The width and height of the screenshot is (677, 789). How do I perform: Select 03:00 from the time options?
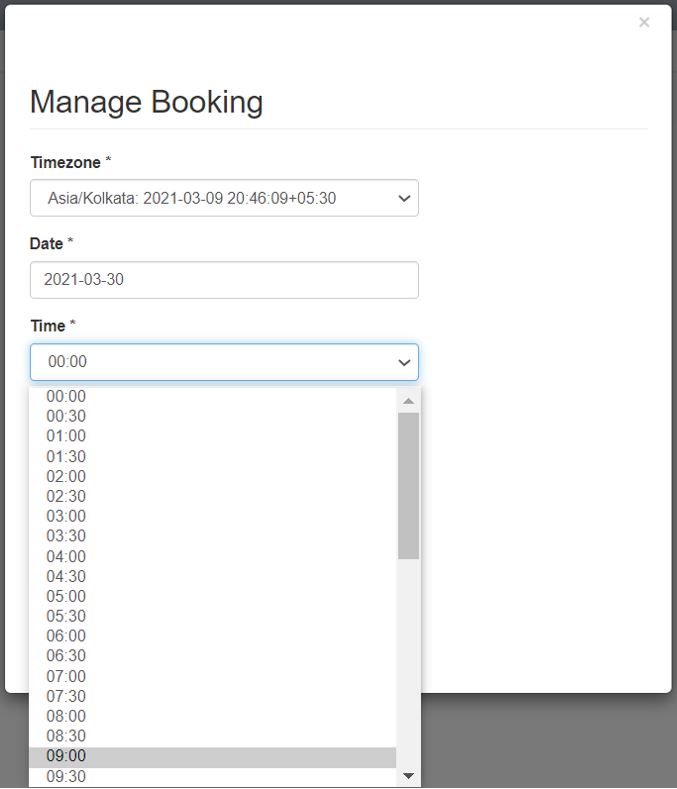pos(66,516)
